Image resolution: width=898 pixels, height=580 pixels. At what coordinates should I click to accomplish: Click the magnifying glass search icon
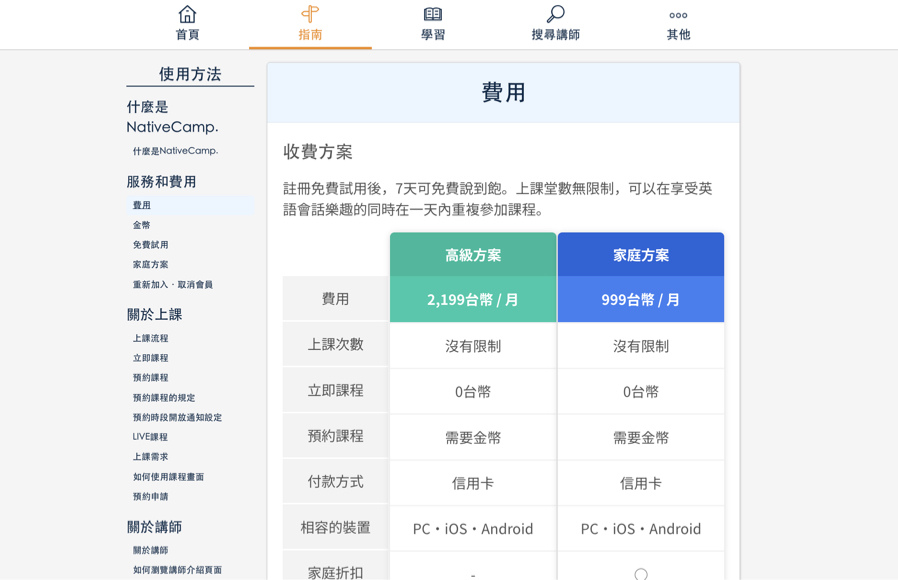[556, 14]
